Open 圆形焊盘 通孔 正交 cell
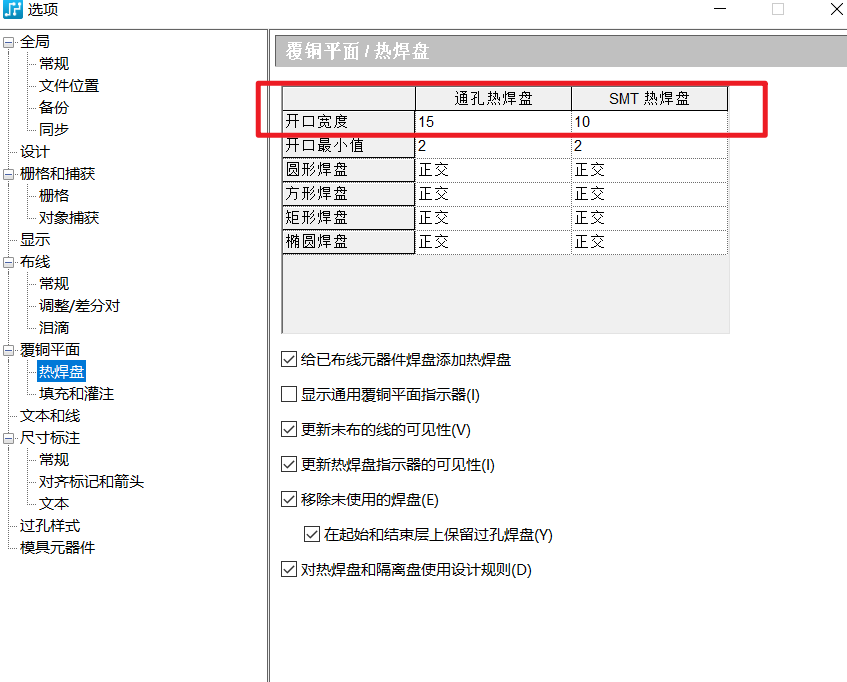847x682 pixels. pyautogui.click(x=493, y=170)
